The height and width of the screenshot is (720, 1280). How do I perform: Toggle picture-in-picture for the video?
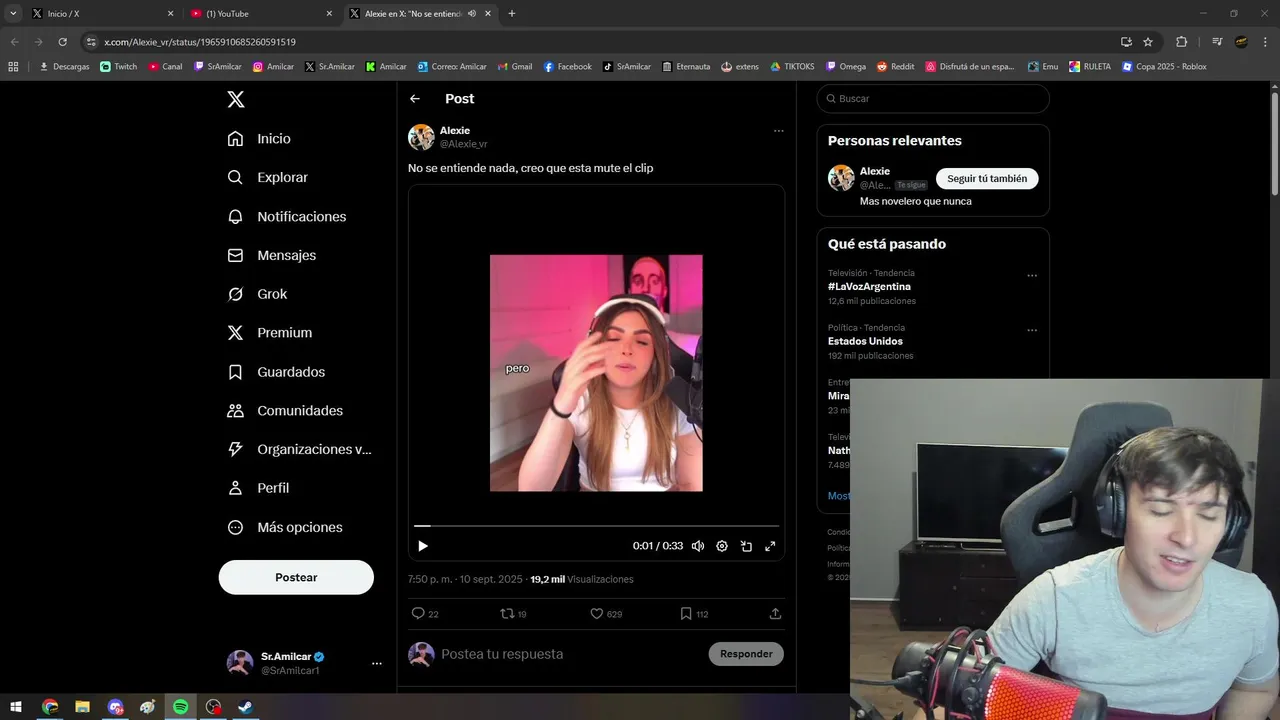click(746, 546)
